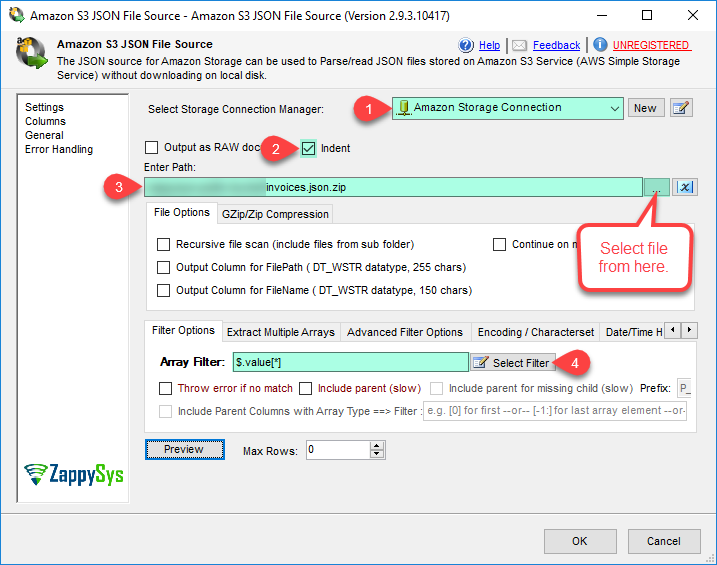Screen dimensions: 717x565
Task: Click the variable expression icon beside path
Action: [x=685, y=187]
